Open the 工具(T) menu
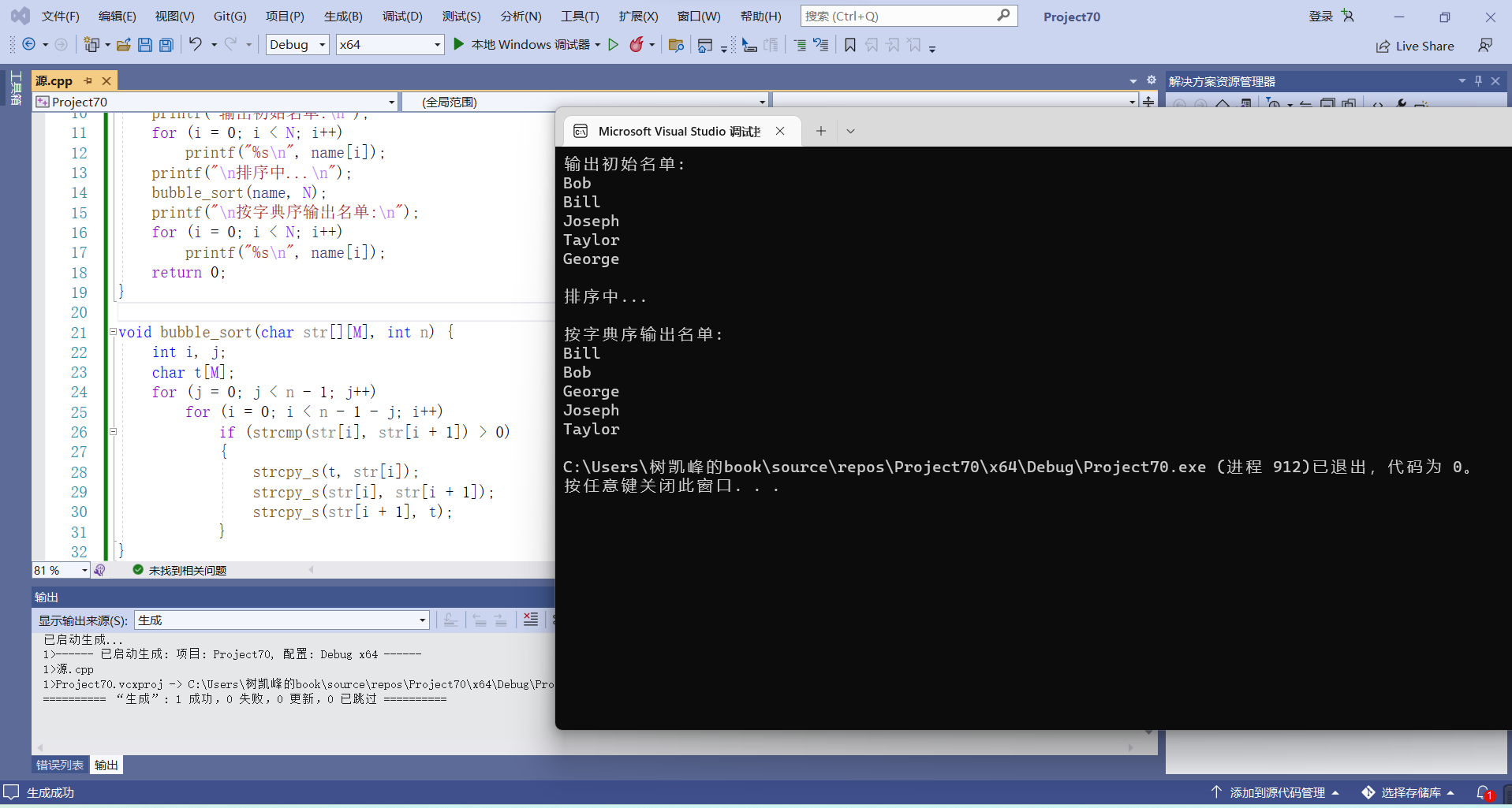 [x=580, y=16]
